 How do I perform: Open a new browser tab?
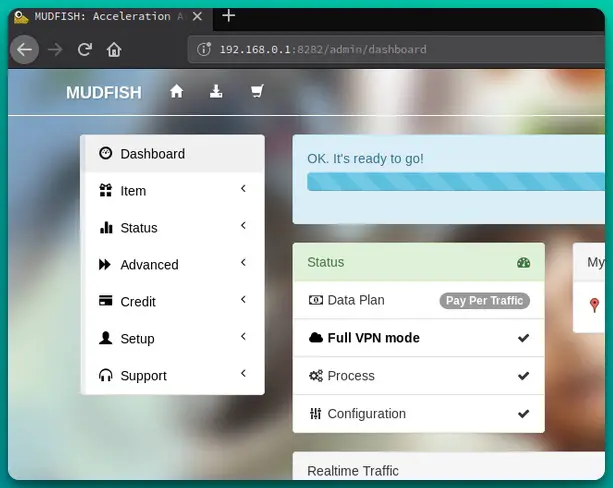point(228,16)
